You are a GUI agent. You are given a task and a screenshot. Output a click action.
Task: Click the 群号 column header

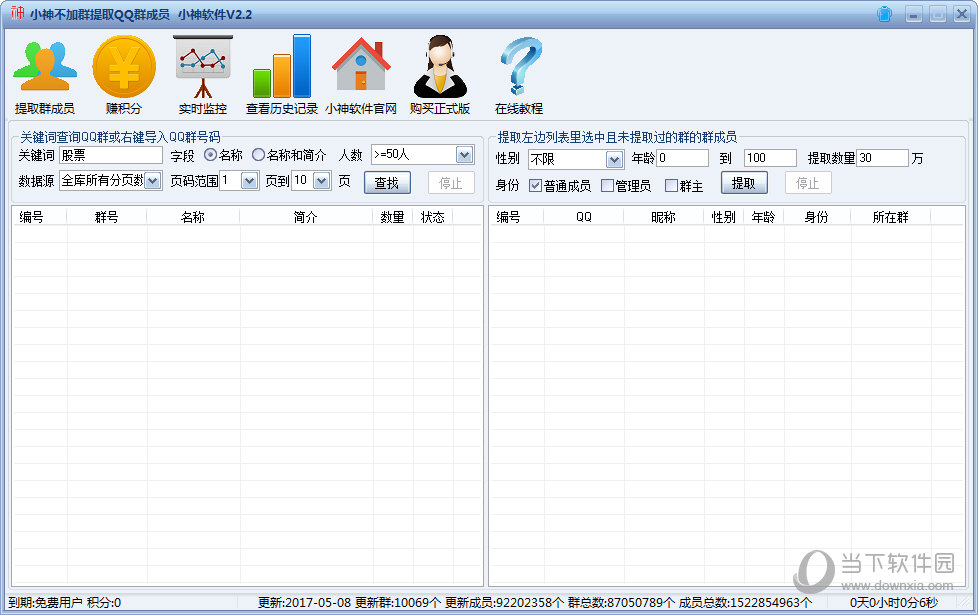pyautogui.click(x=107, y=216)
